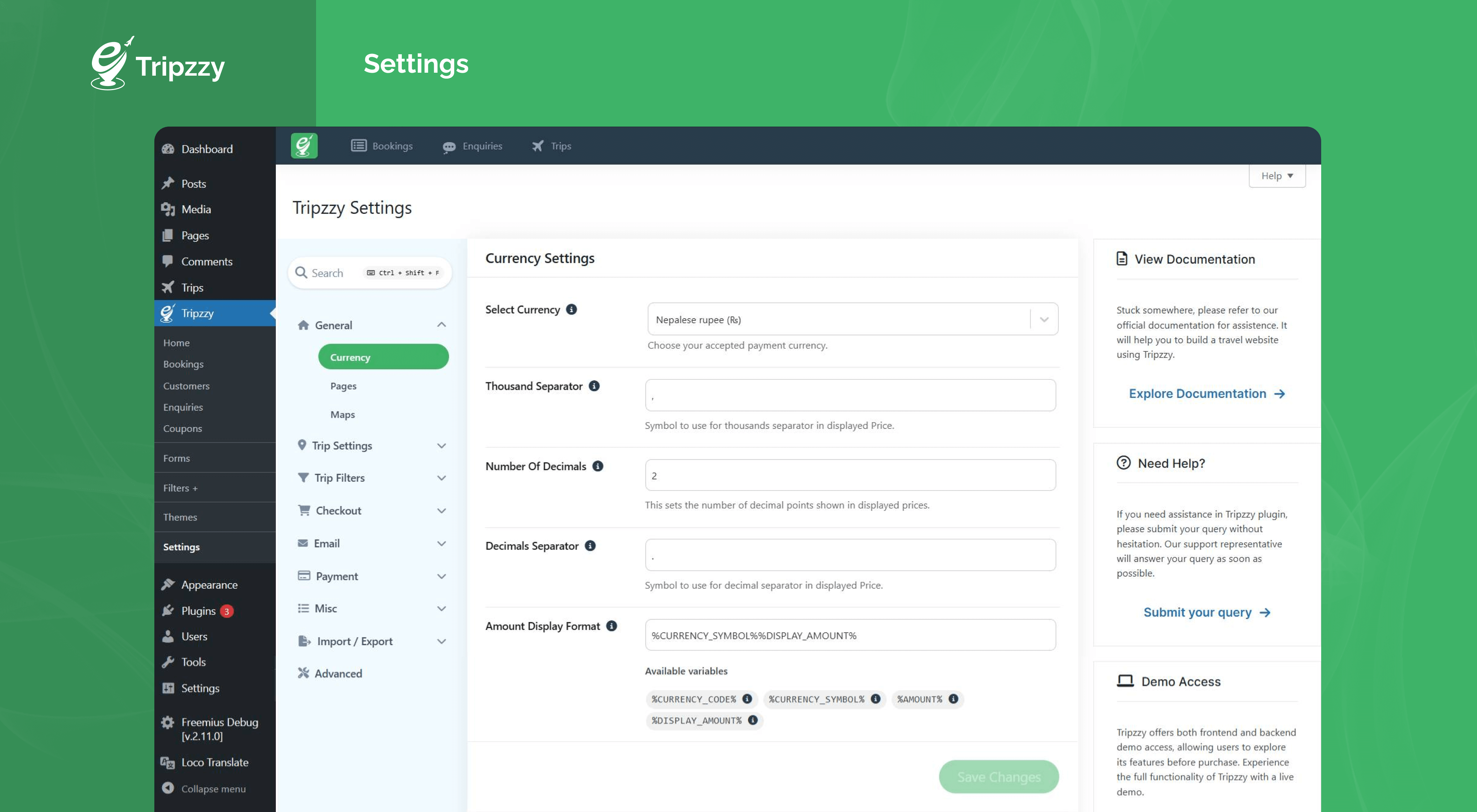
Task: Click info icon next to Thousand Separator
Action: (594, 386)
